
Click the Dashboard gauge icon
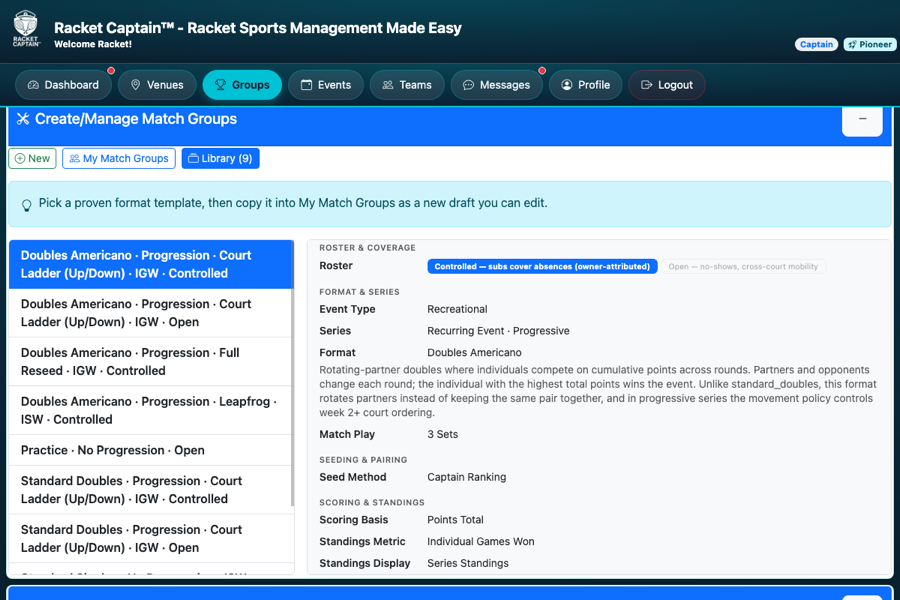(x=33, y=85)
